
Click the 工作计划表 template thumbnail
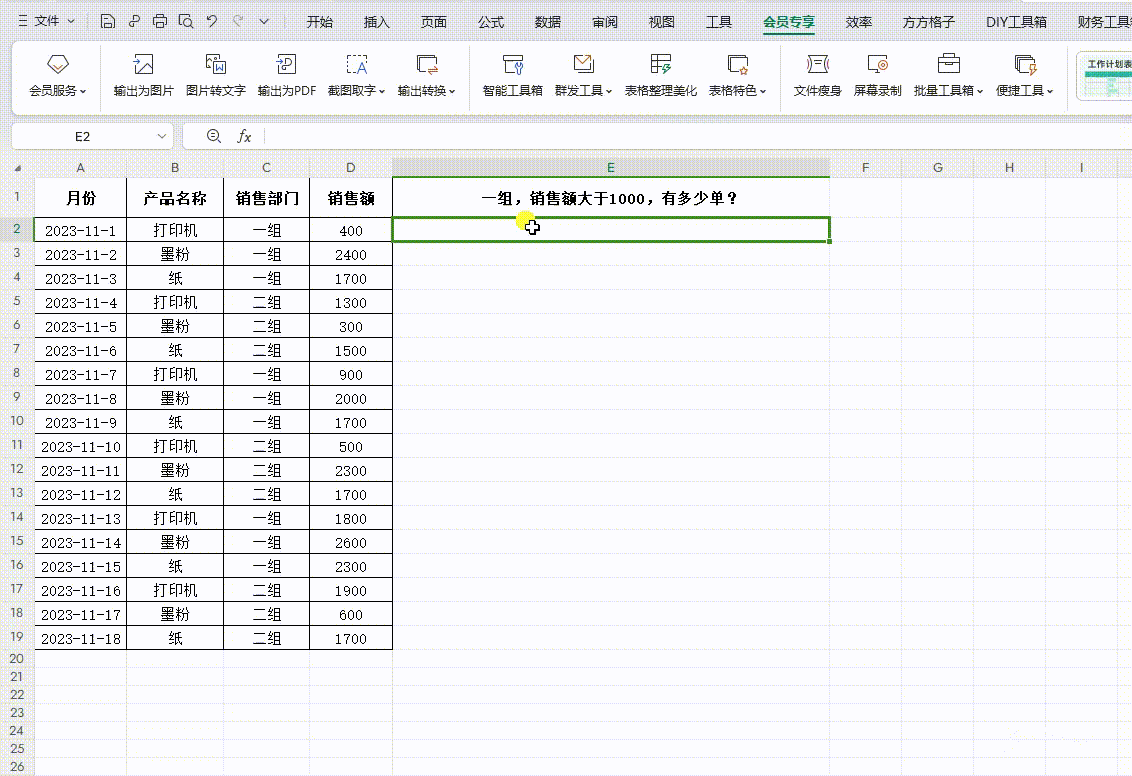pyautogui.click(x=1105, y=77)
